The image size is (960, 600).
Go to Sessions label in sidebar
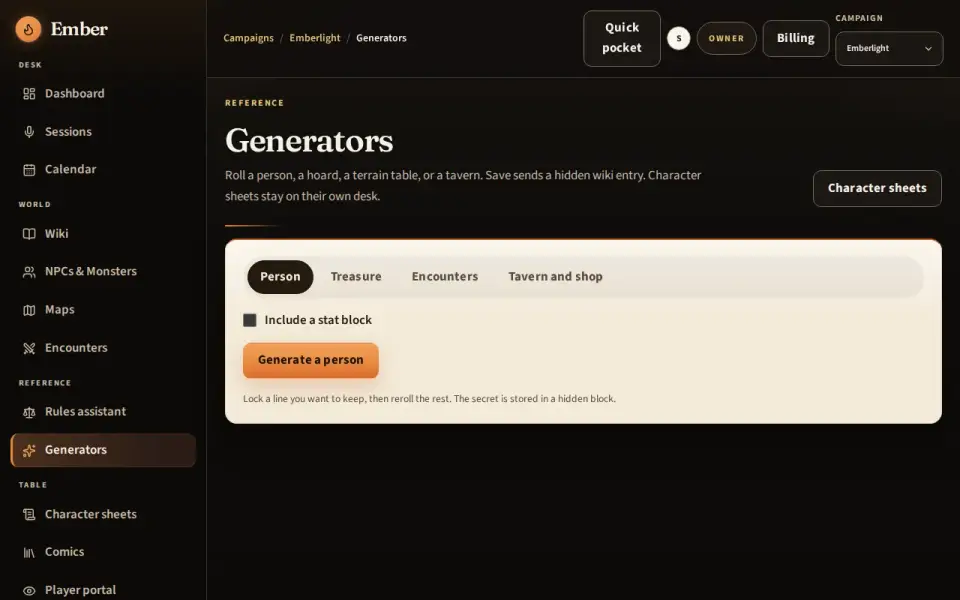[x=68, y=132]
